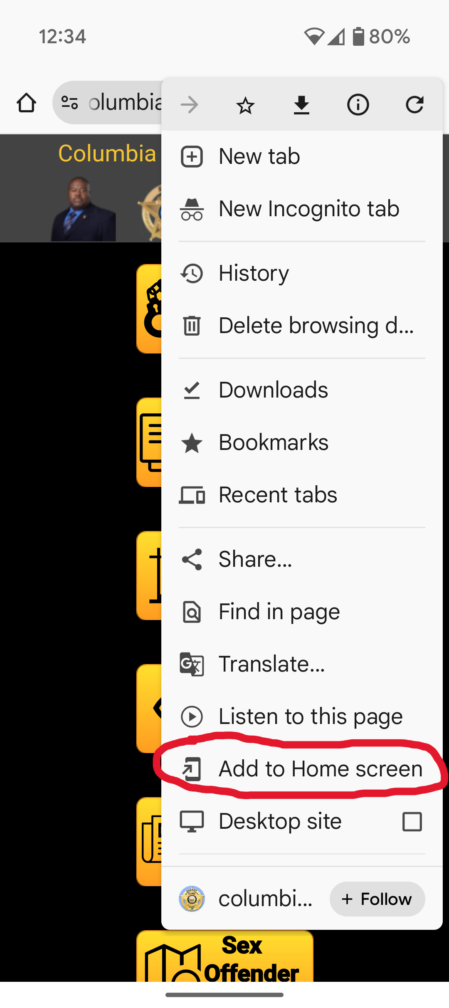Open a New Incognito tab
The width and height of the screenshot is (449, 1008).
pyautogui.click(x=302, y=209)
